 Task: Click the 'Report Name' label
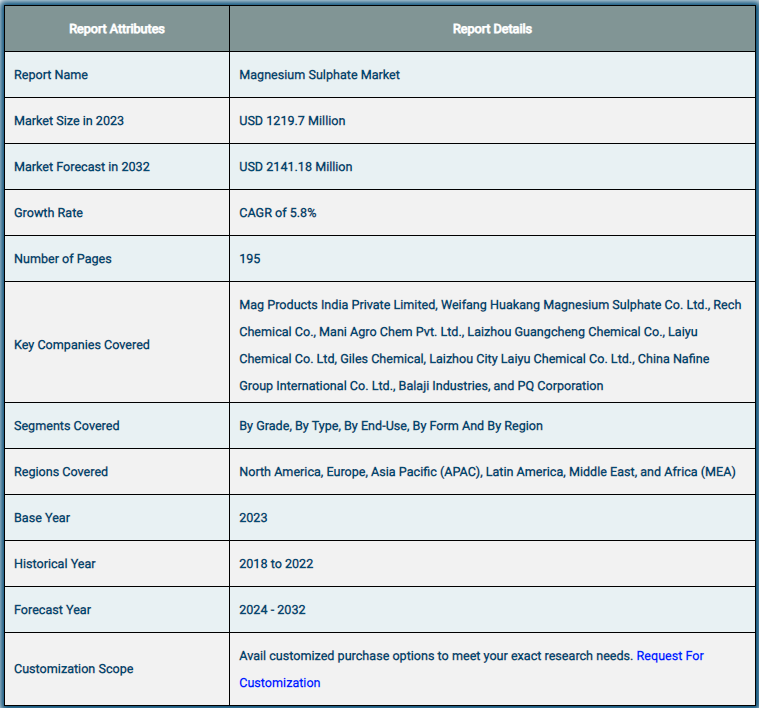[x=51, y=75]
